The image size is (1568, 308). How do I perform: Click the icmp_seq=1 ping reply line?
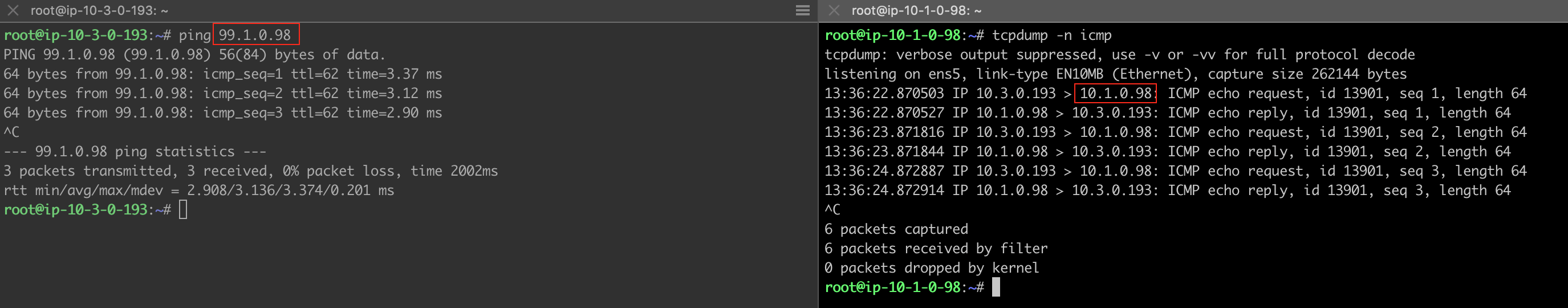pos(223,74)
